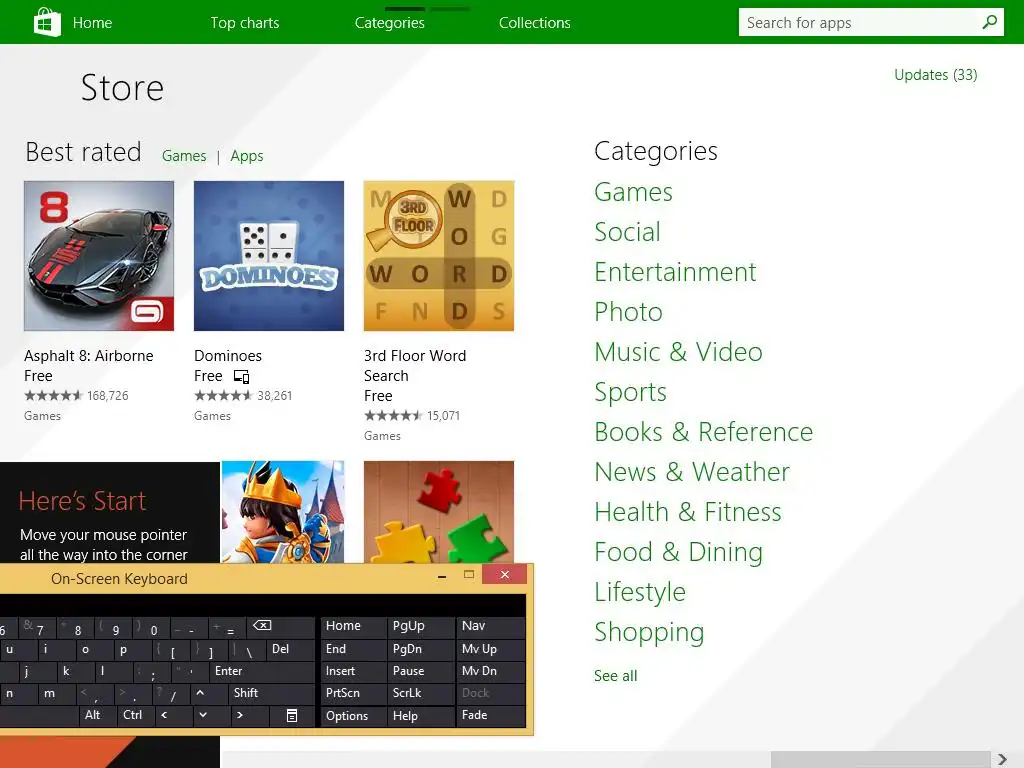Open the Social category
This screenshot has height=768, width=1024.
pos(628,232)
